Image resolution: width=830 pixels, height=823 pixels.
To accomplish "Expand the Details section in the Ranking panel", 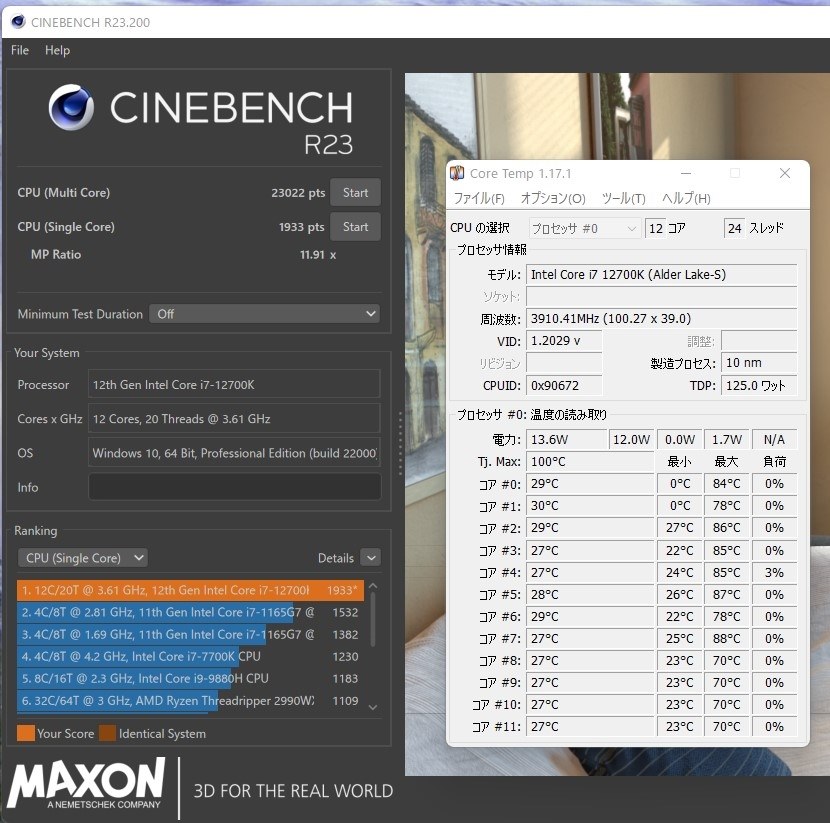I will coord(369,557).
